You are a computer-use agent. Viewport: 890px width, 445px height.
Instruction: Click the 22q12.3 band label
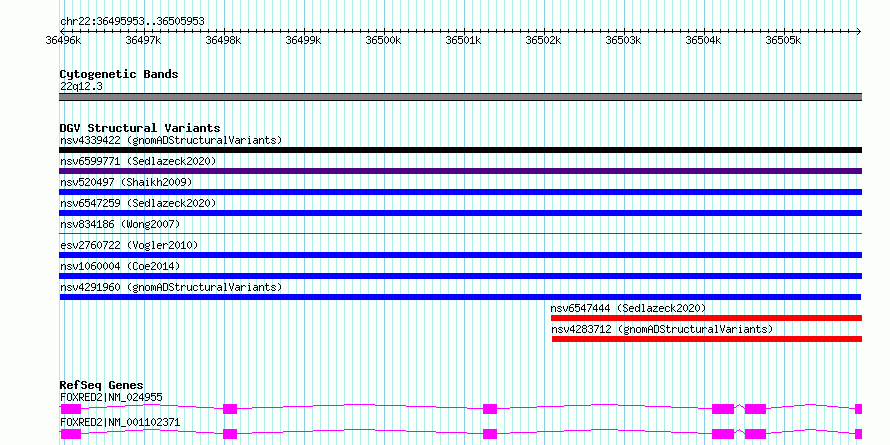click(81, 87)
